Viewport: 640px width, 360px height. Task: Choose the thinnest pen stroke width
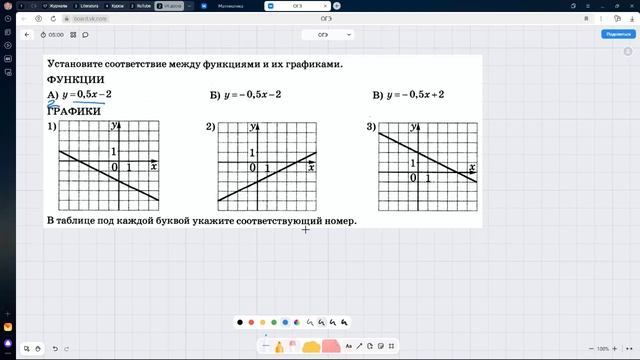coord(310,322)
